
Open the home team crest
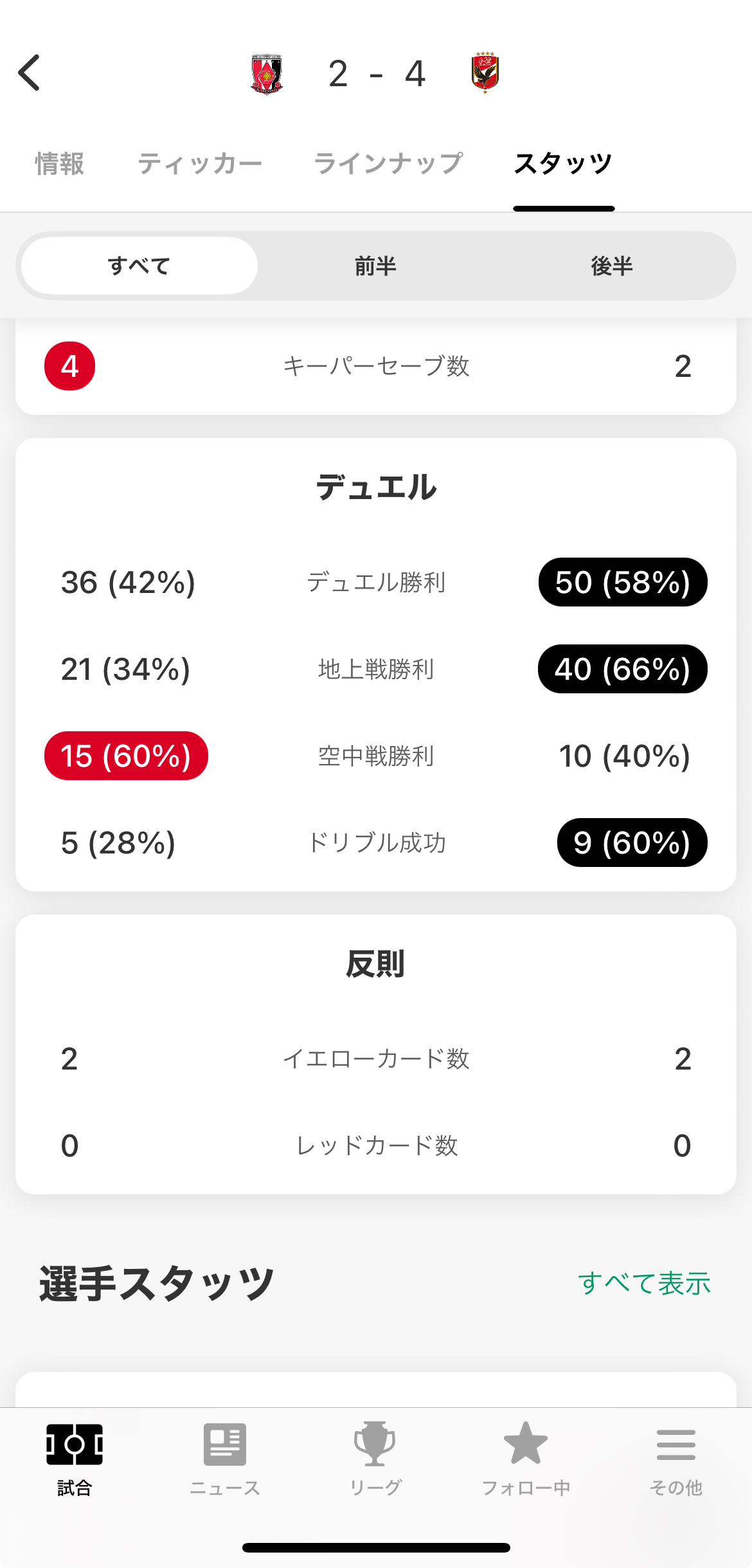click(267, 74)
